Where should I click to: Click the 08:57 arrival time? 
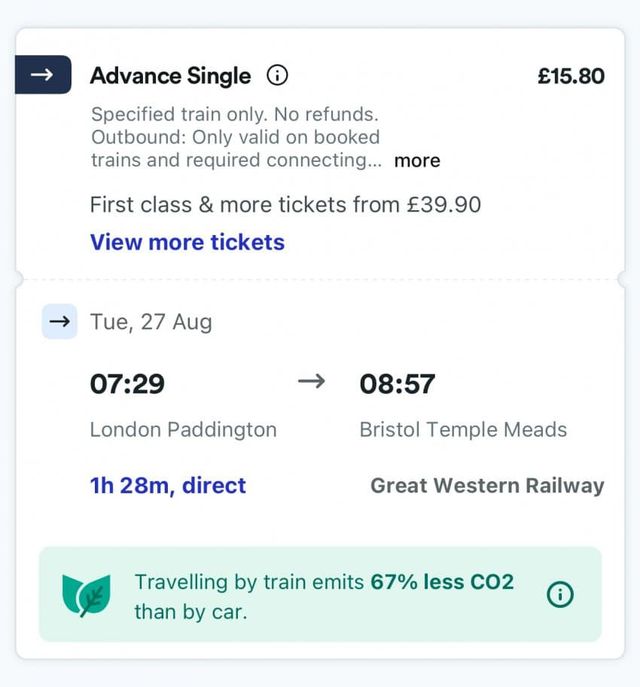[x=397, y=383]
